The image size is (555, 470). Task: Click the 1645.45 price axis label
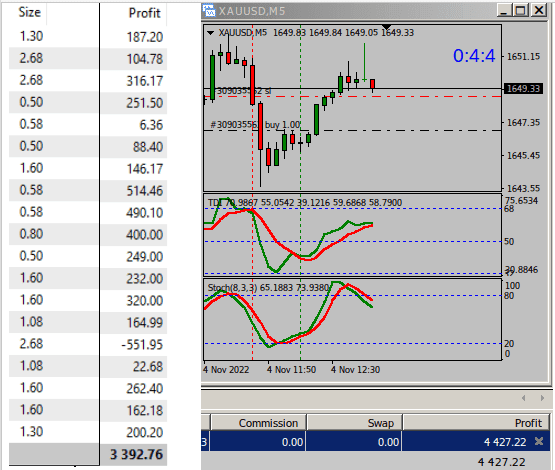coord(523,155)
